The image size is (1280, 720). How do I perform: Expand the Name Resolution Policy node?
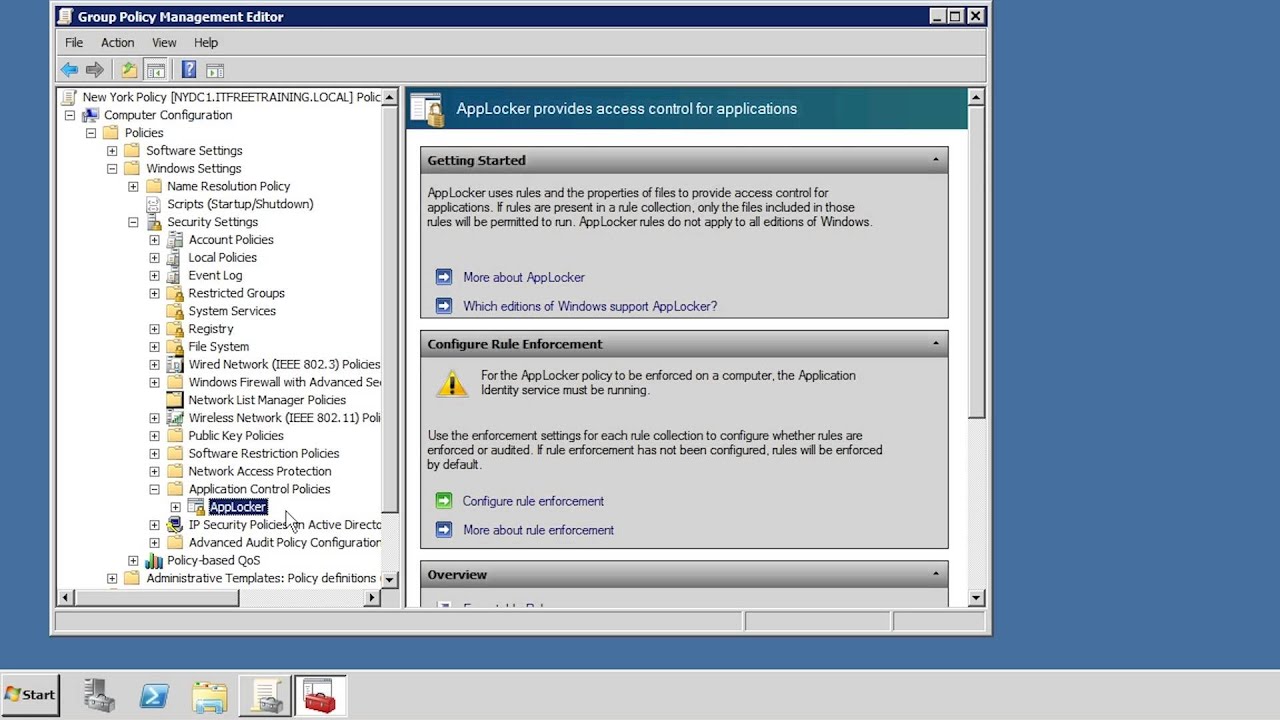[133, 186]
